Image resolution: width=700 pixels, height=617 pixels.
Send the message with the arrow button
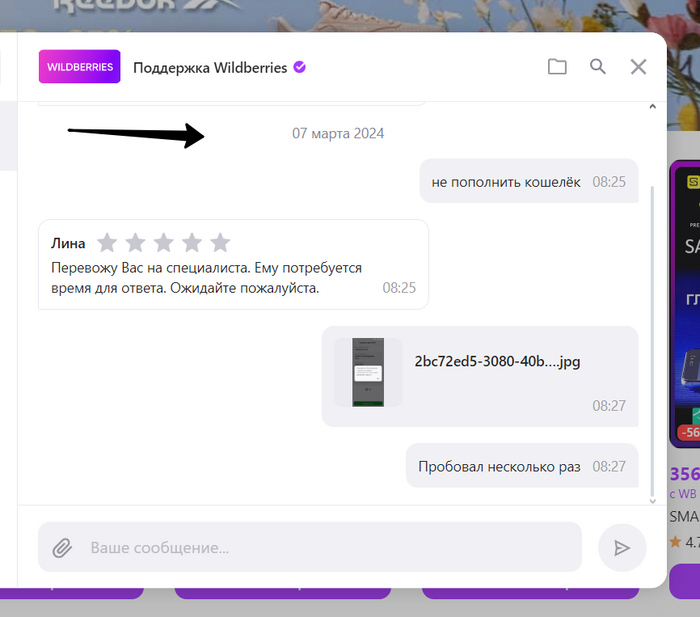[622, 548]
